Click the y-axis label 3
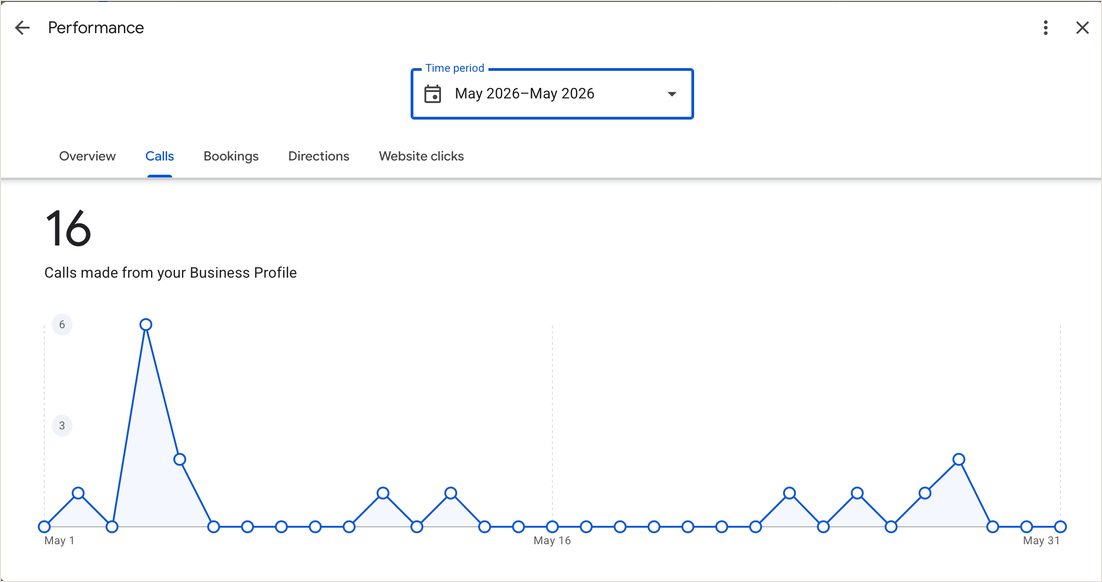The image size is (1102, 582). point(62,425)
